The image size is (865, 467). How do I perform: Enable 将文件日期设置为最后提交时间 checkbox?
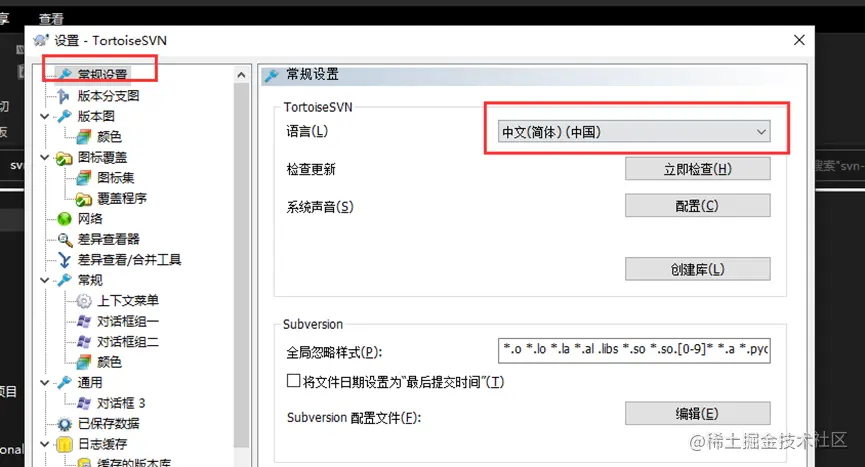(x=293, y=381)
